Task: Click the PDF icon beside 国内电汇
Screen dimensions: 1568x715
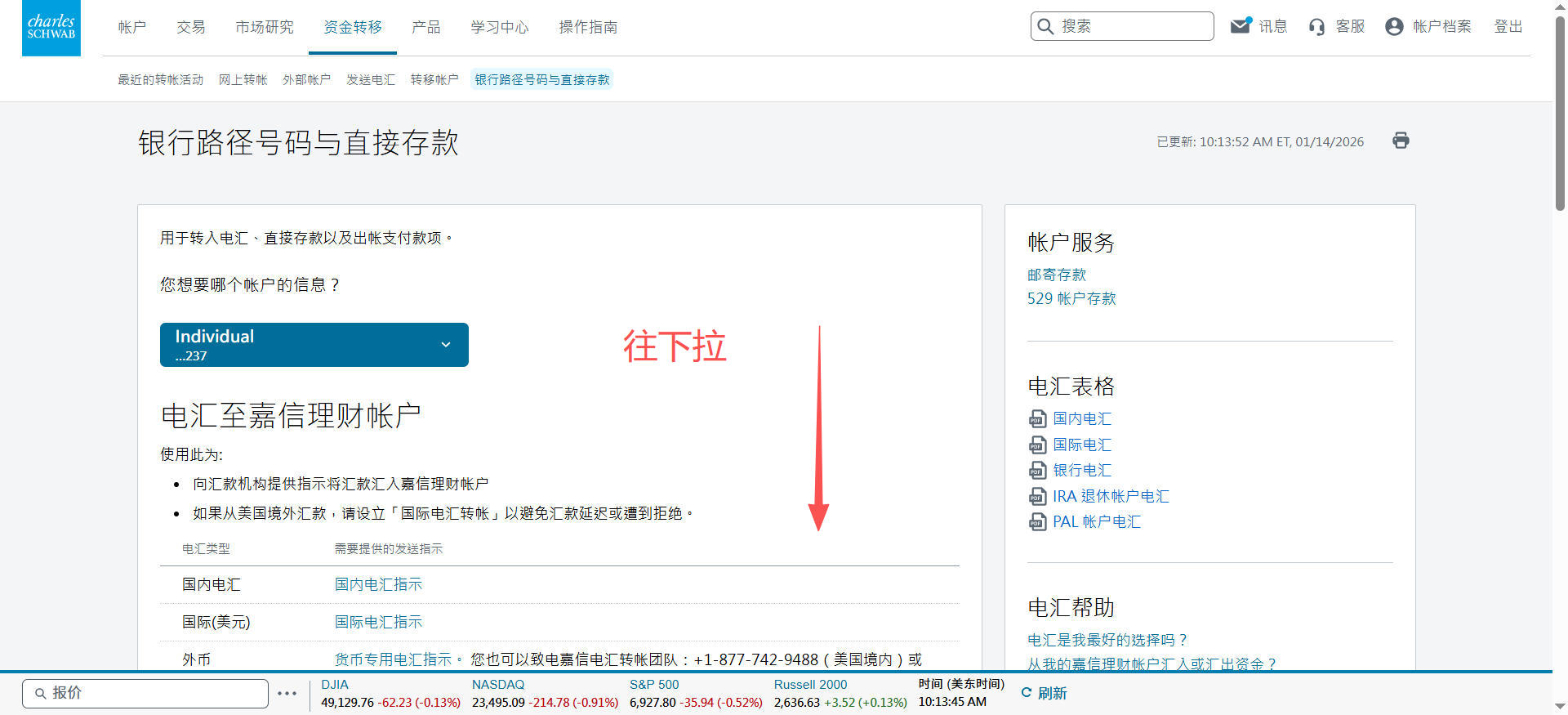Action: click(1036, 419)
